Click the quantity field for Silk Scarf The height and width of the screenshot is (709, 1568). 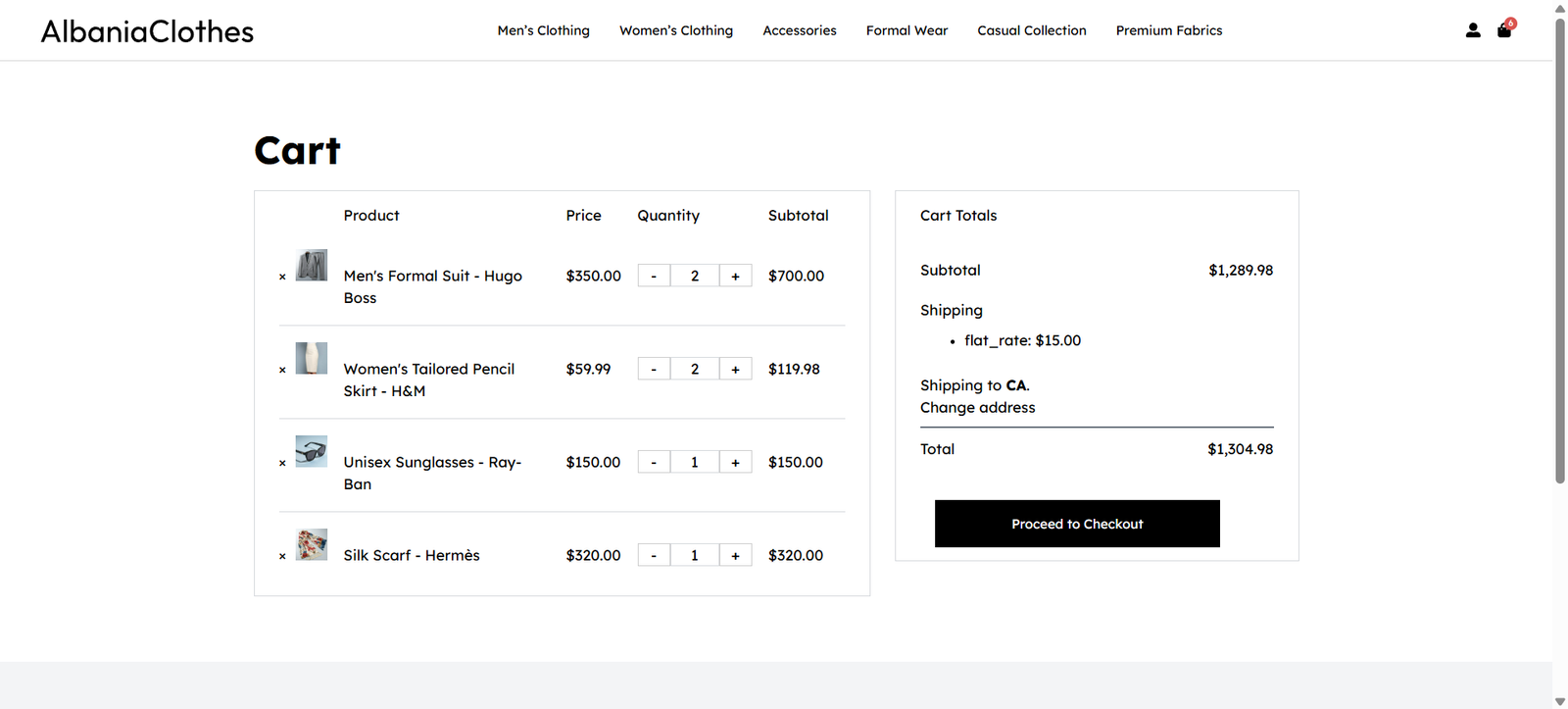tap(694, 555)
